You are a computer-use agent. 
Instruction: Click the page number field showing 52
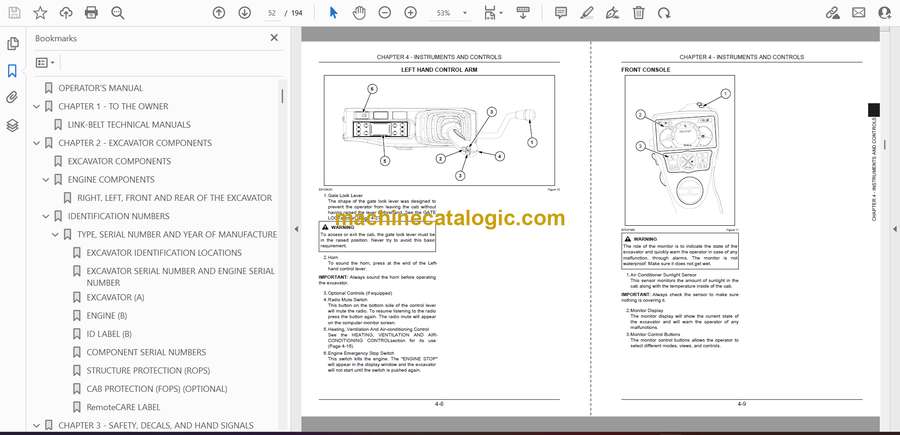272,13
